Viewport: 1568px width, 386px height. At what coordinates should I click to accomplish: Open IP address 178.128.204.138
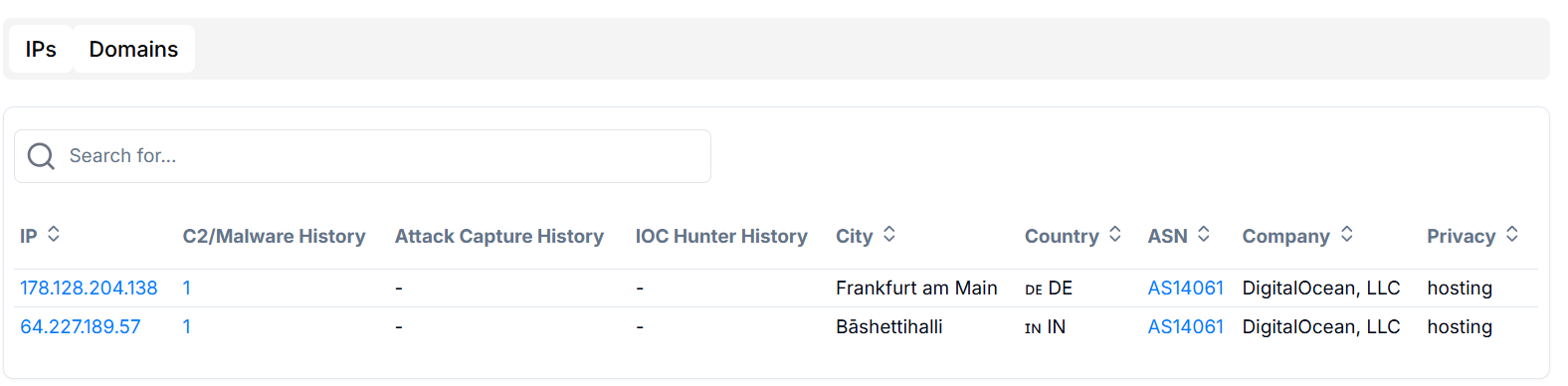point(89,288)
